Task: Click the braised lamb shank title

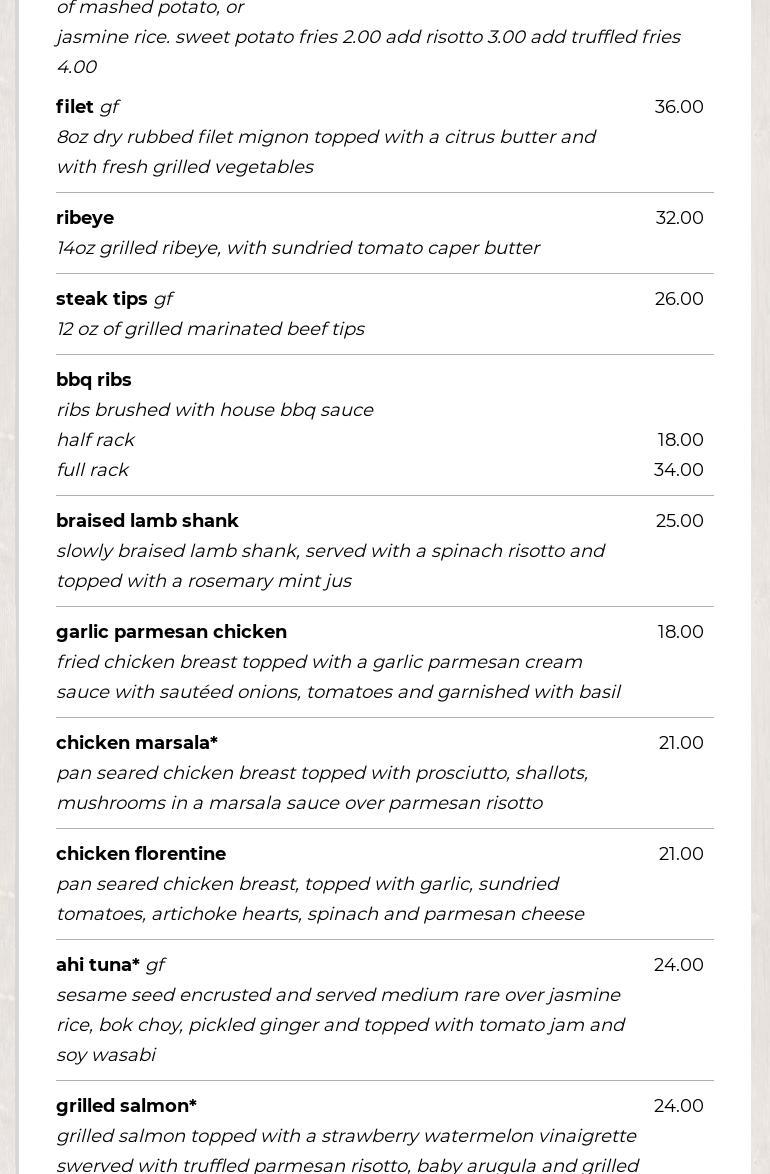Action: pyautogui.click(x=147, y=521)
